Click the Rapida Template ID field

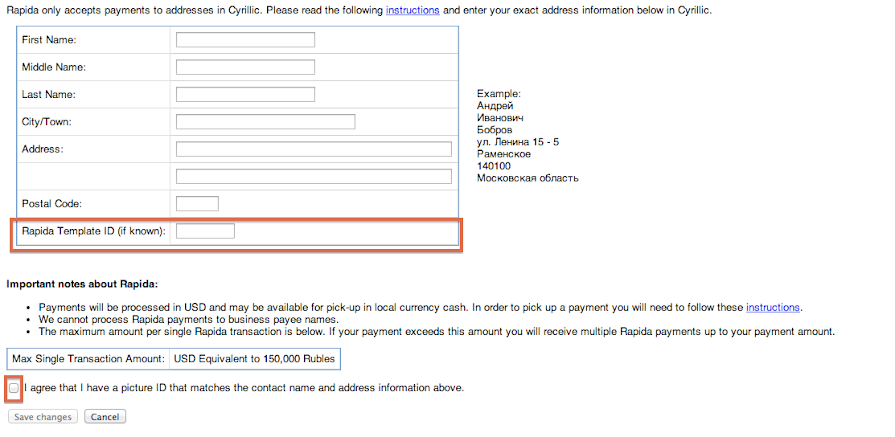coord(205,231)
